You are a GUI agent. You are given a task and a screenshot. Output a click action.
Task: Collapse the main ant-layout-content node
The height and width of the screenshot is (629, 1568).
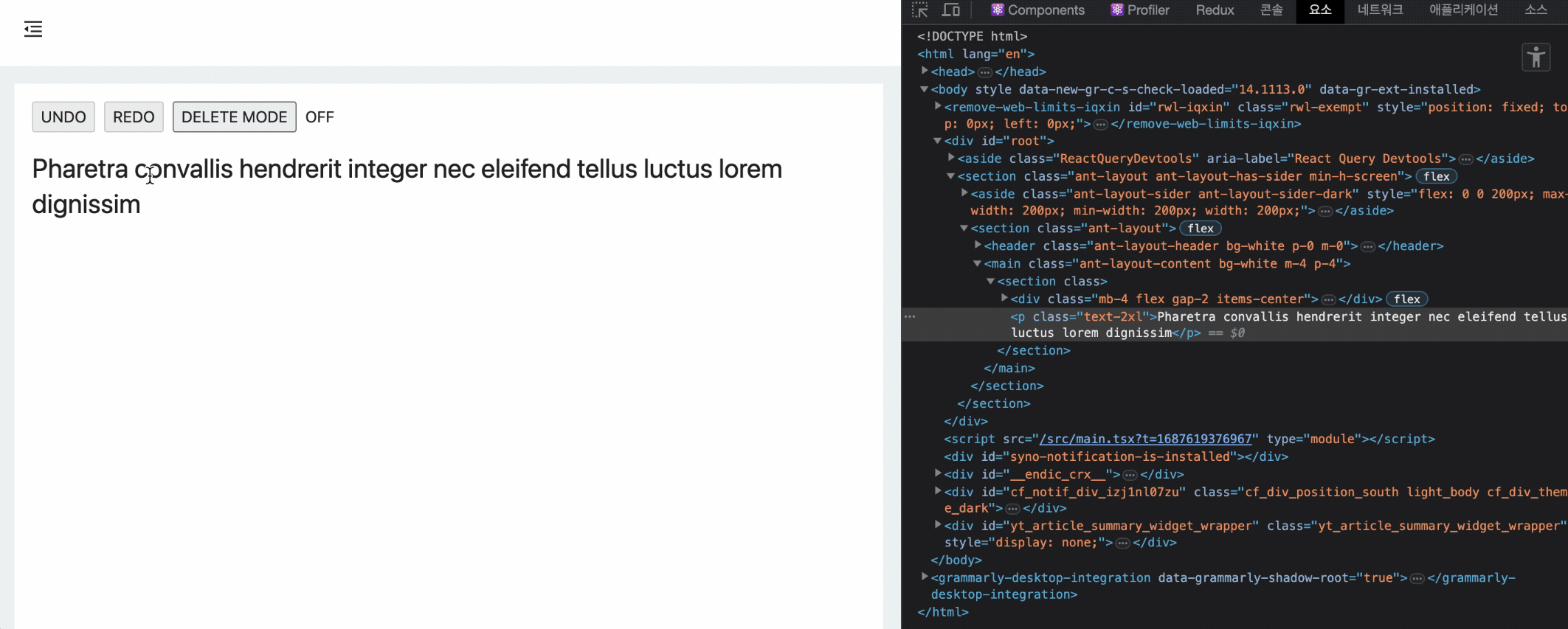977,263
